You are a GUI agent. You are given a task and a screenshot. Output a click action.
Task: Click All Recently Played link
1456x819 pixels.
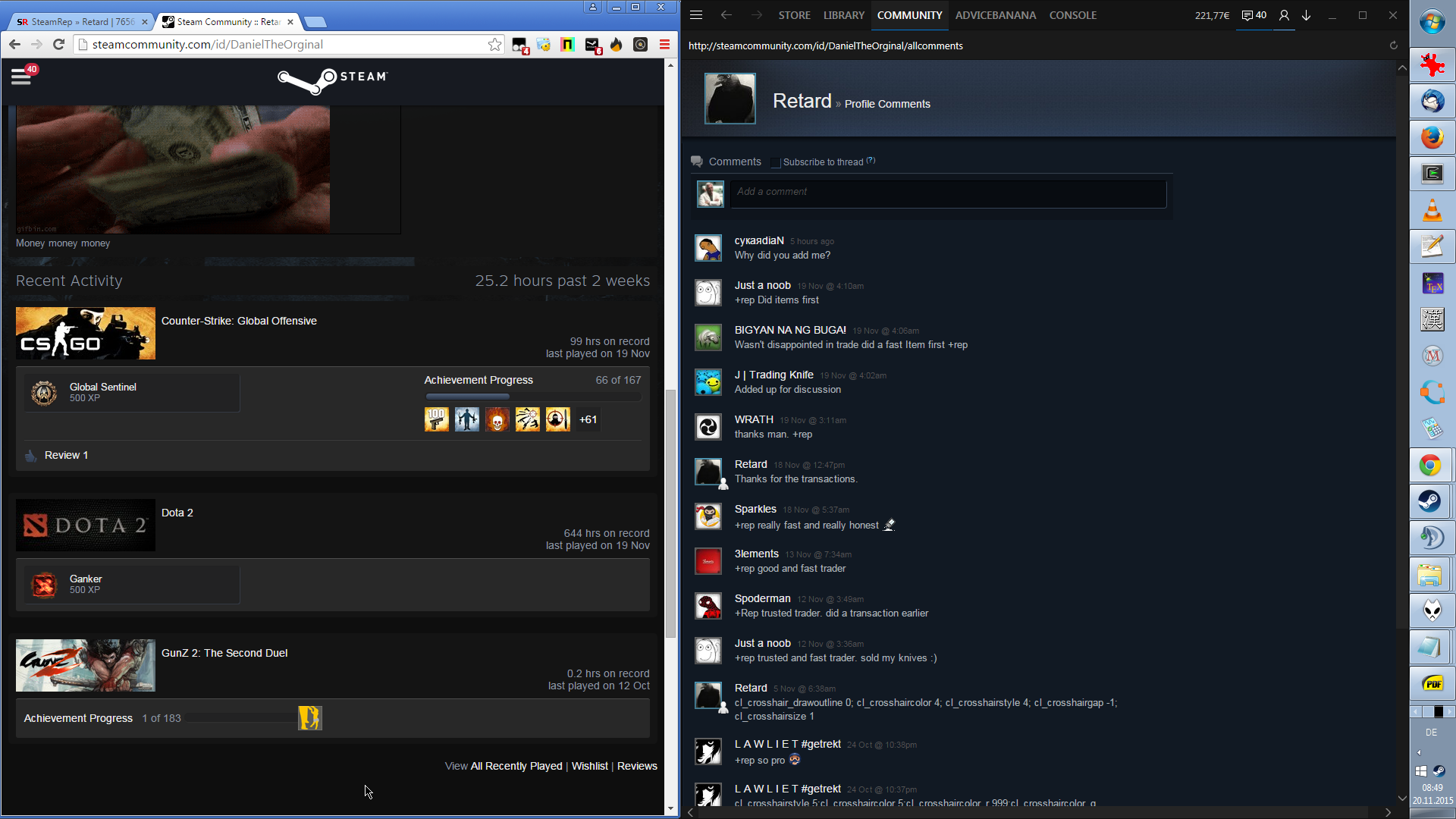pos(516,766)
